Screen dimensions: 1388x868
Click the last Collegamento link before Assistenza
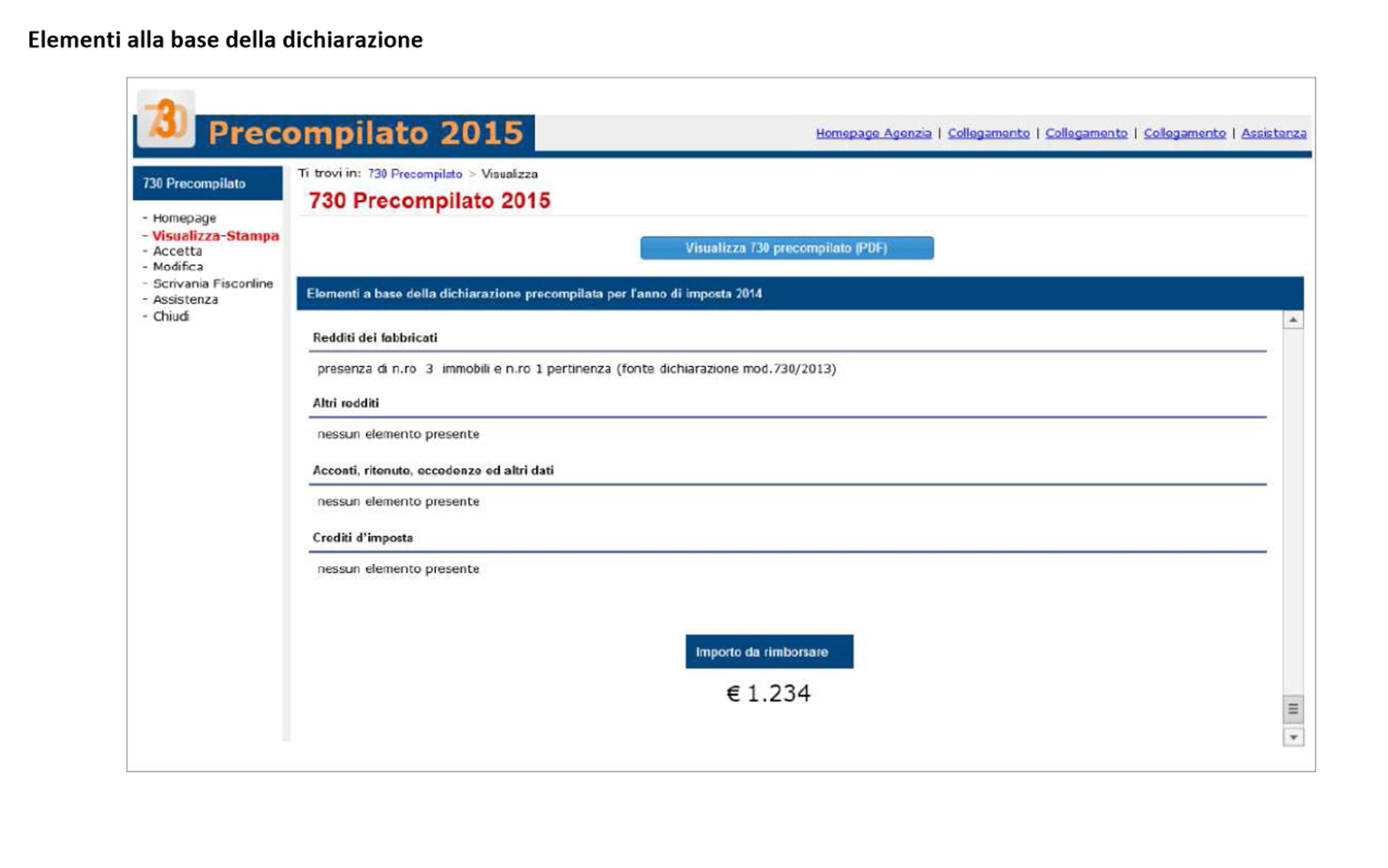[1184, 133]
